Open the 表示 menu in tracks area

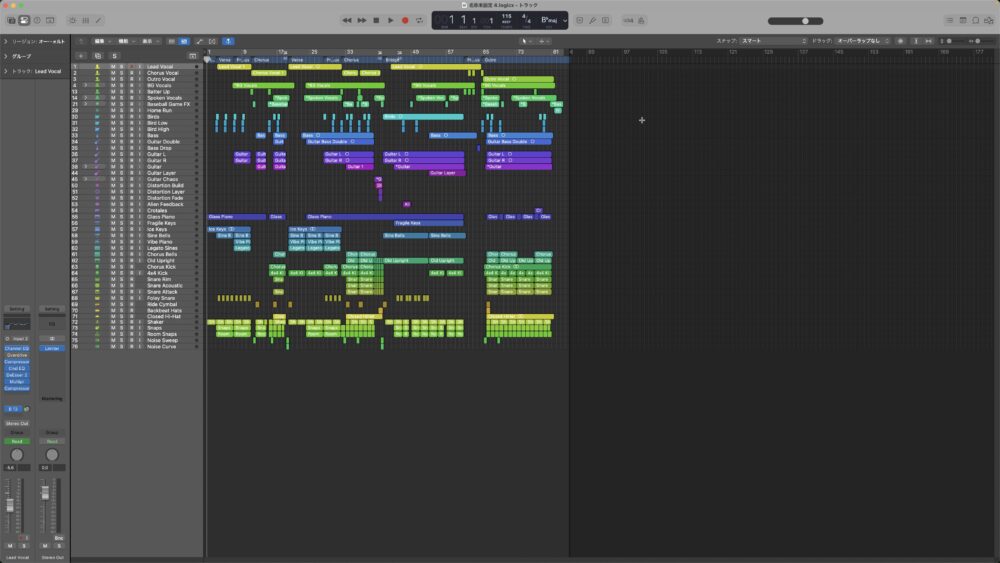[147, 41]
